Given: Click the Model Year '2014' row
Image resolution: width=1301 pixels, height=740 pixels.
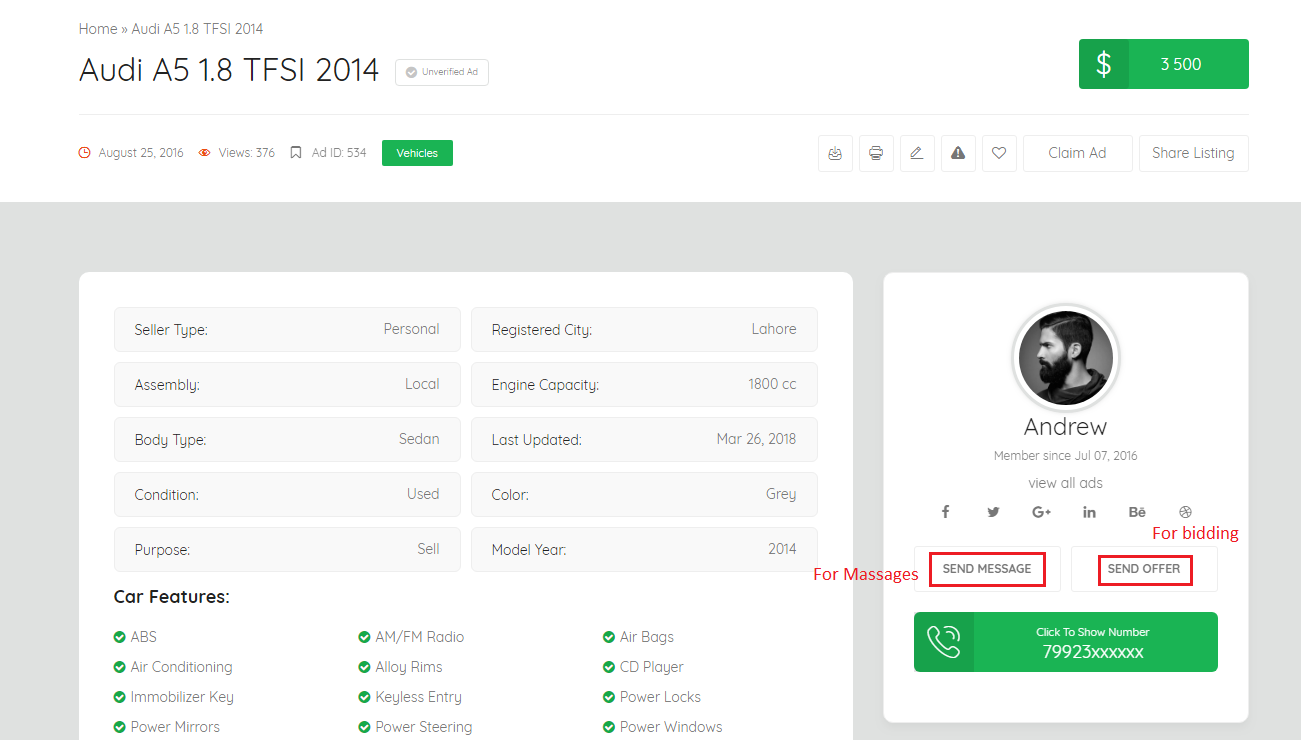Looking at the screenshot, I should point(644,549).
